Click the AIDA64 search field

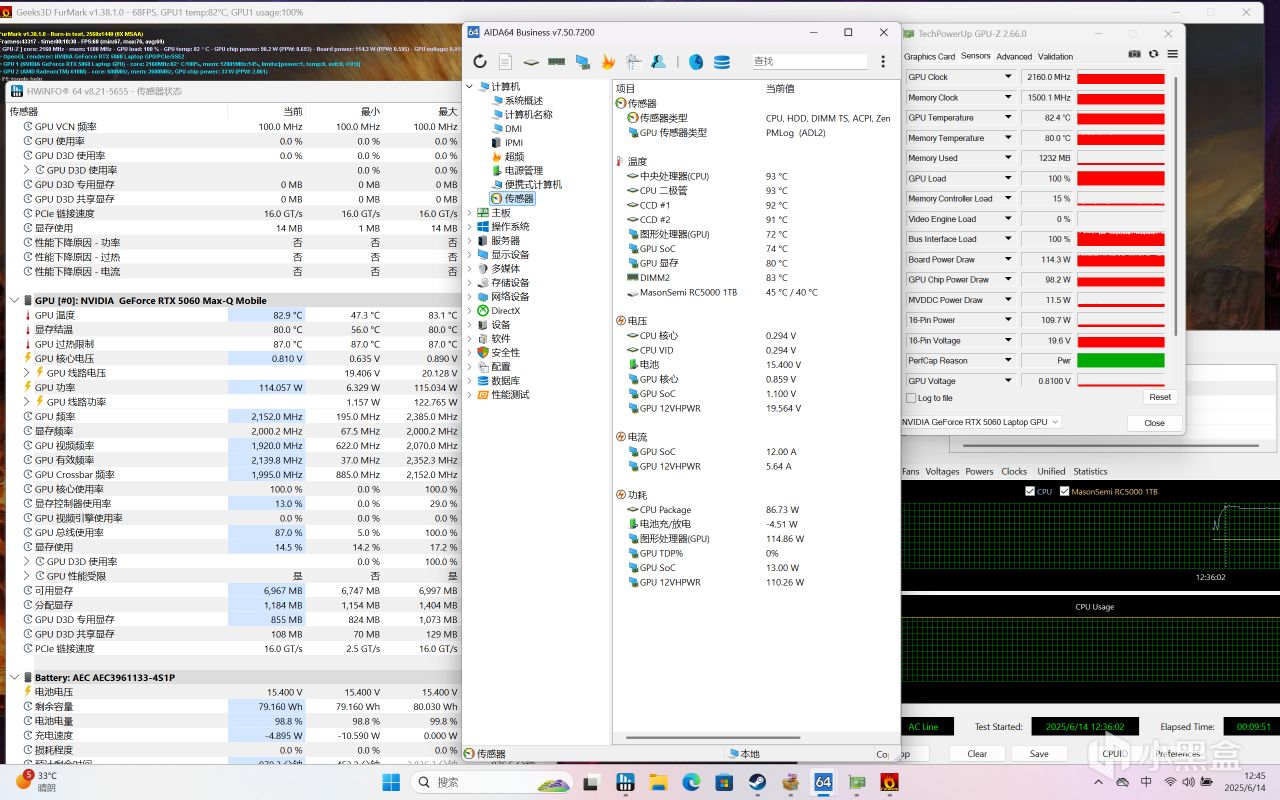pyautogui.click(x=808, y=62)
